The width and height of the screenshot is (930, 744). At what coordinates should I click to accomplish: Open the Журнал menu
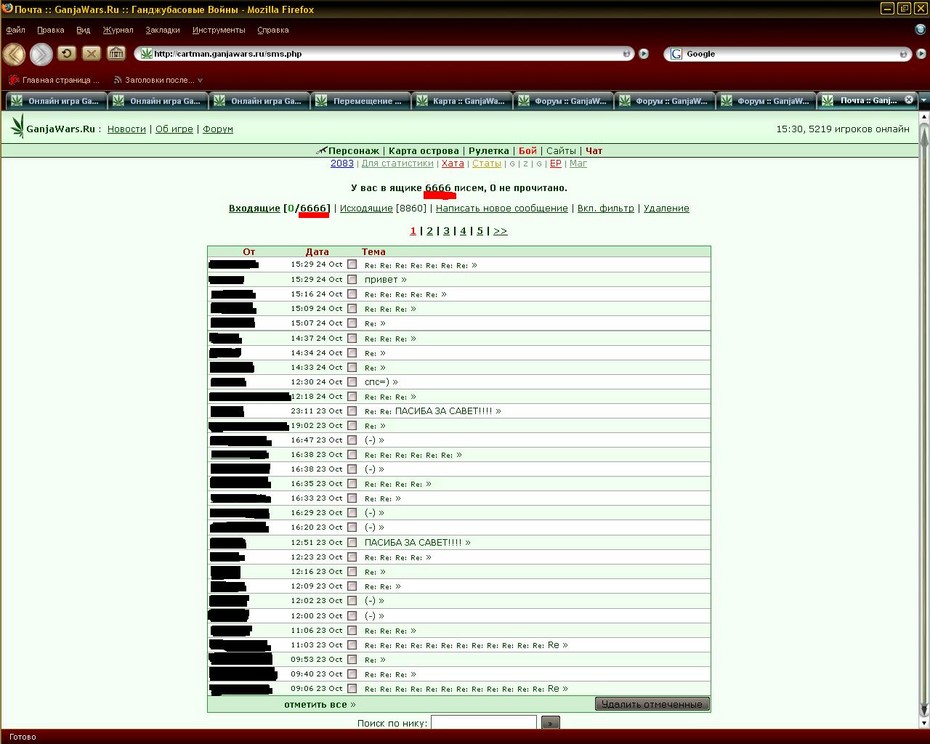(118, 30)
